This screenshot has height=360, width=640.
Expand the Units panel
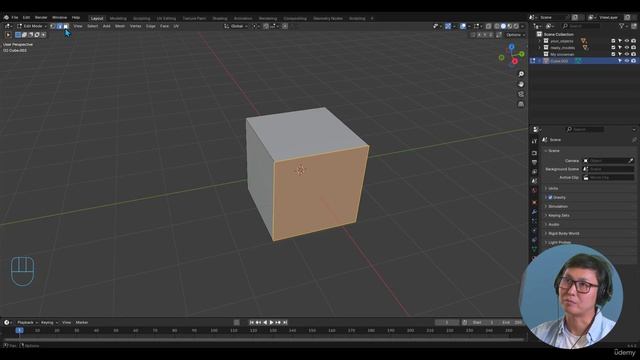click(553, 188)
